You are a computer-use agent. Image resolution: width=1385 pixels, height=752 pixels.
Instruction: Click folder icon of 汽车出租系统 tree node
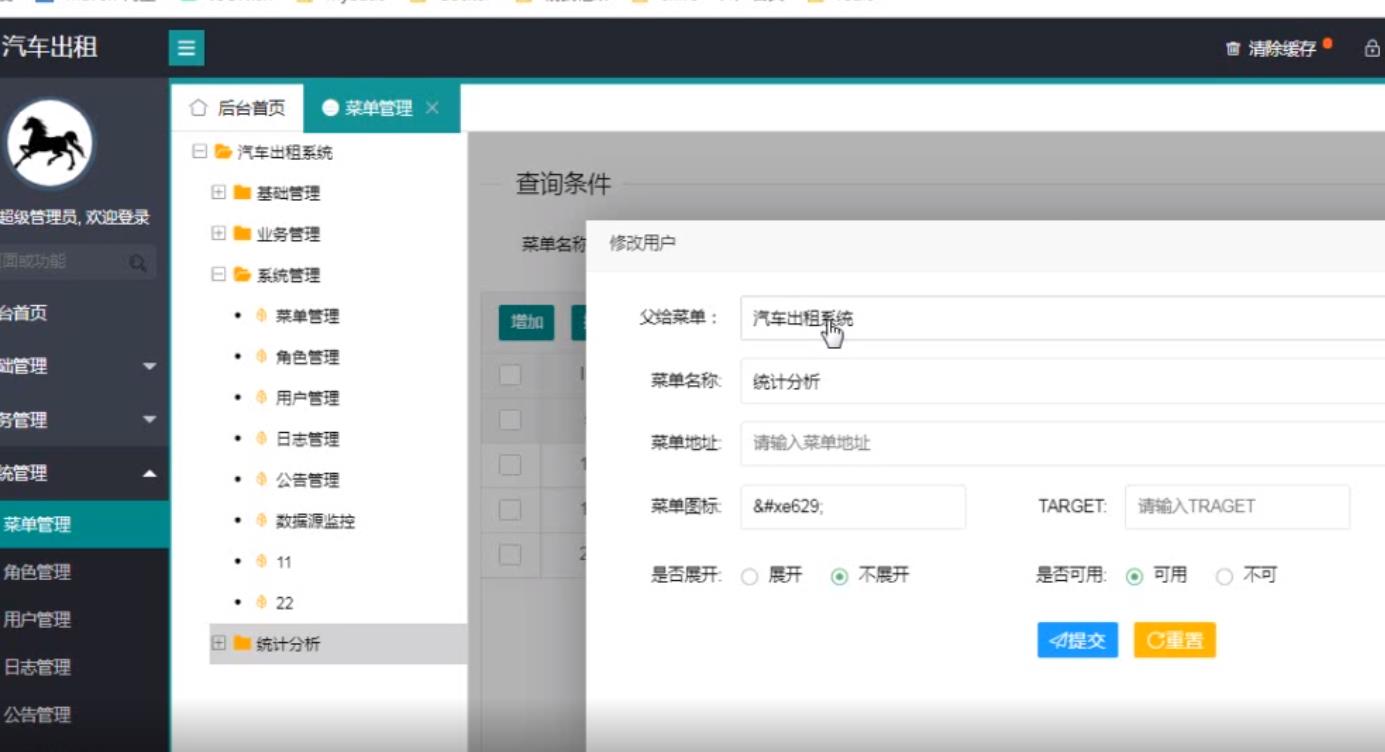coord(223,152)
